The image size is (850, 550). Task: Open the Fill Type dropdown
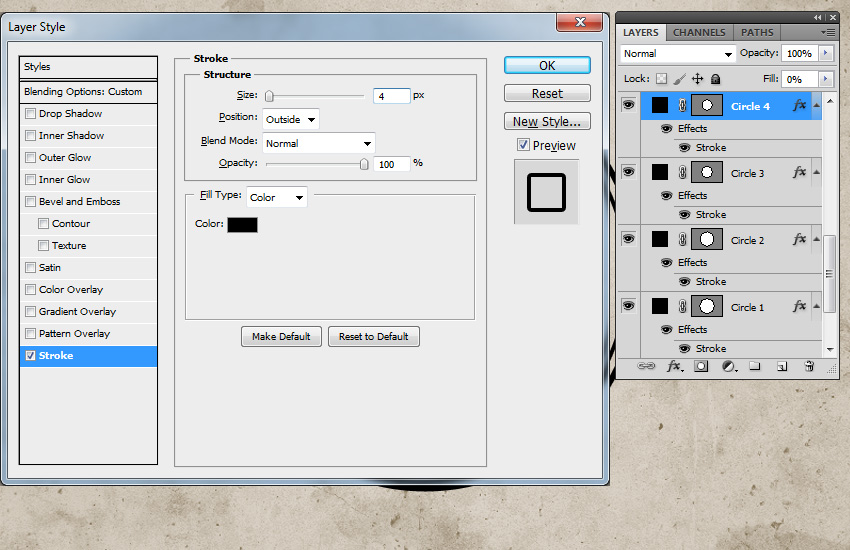click(277, 197)
